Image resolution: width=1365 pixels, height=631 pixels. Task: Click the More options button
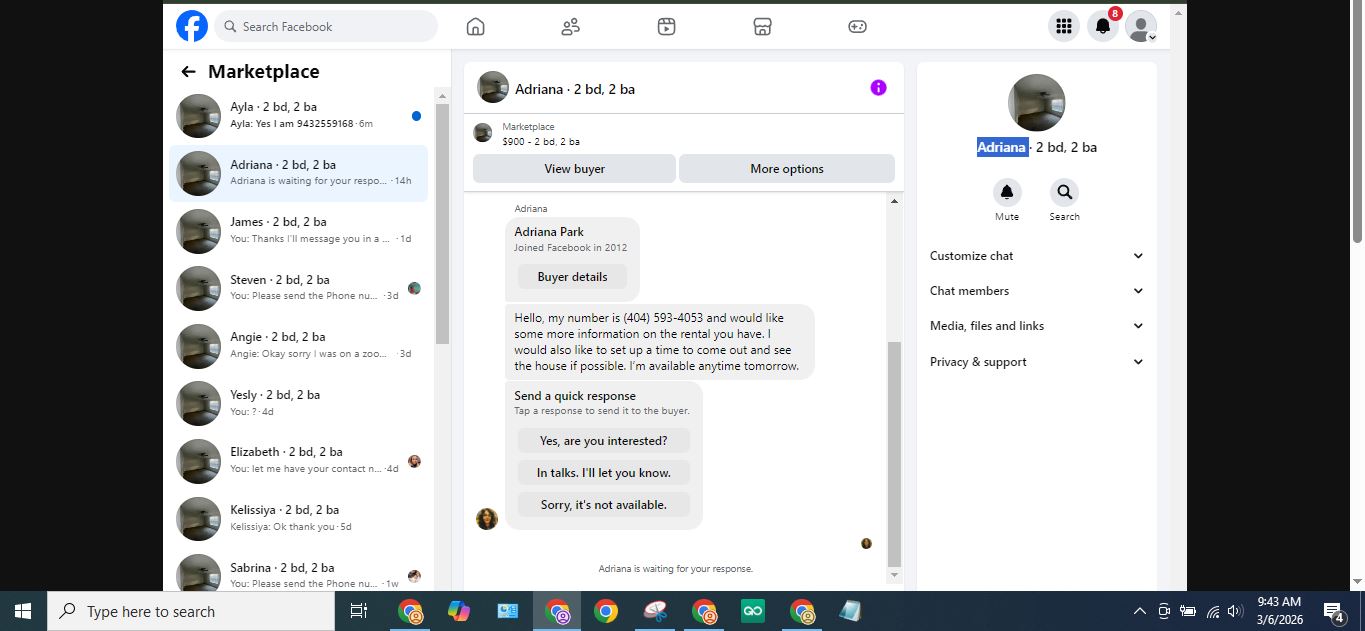(787, 169)
